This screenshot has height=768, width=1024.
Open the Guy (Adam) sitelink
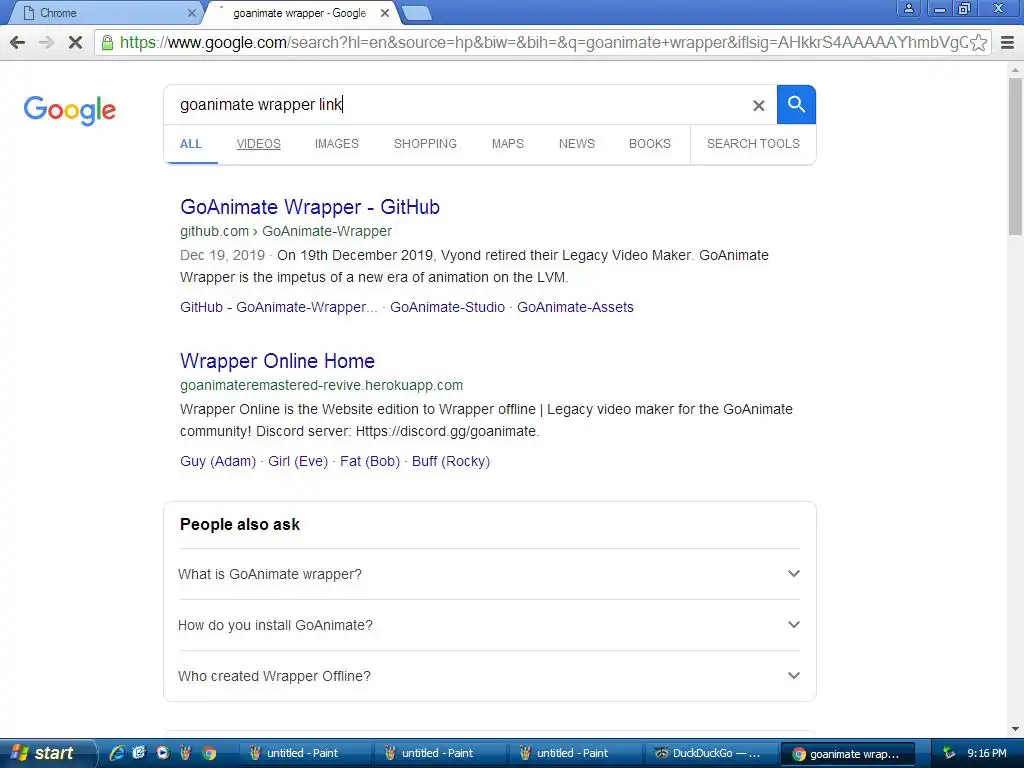[218, 461]
